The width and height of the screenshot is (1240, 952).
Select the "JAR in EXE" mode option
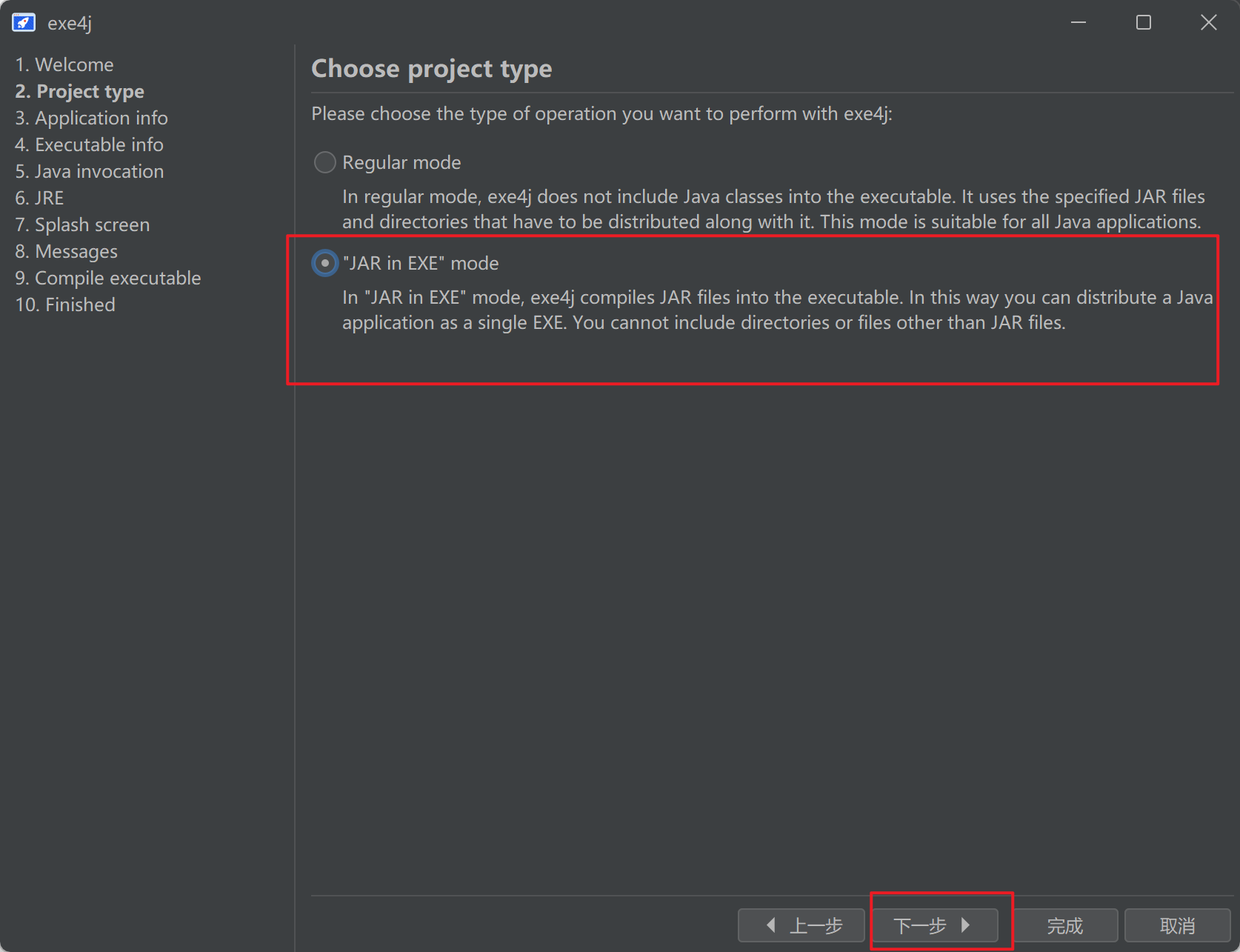[x=324, y=263]
